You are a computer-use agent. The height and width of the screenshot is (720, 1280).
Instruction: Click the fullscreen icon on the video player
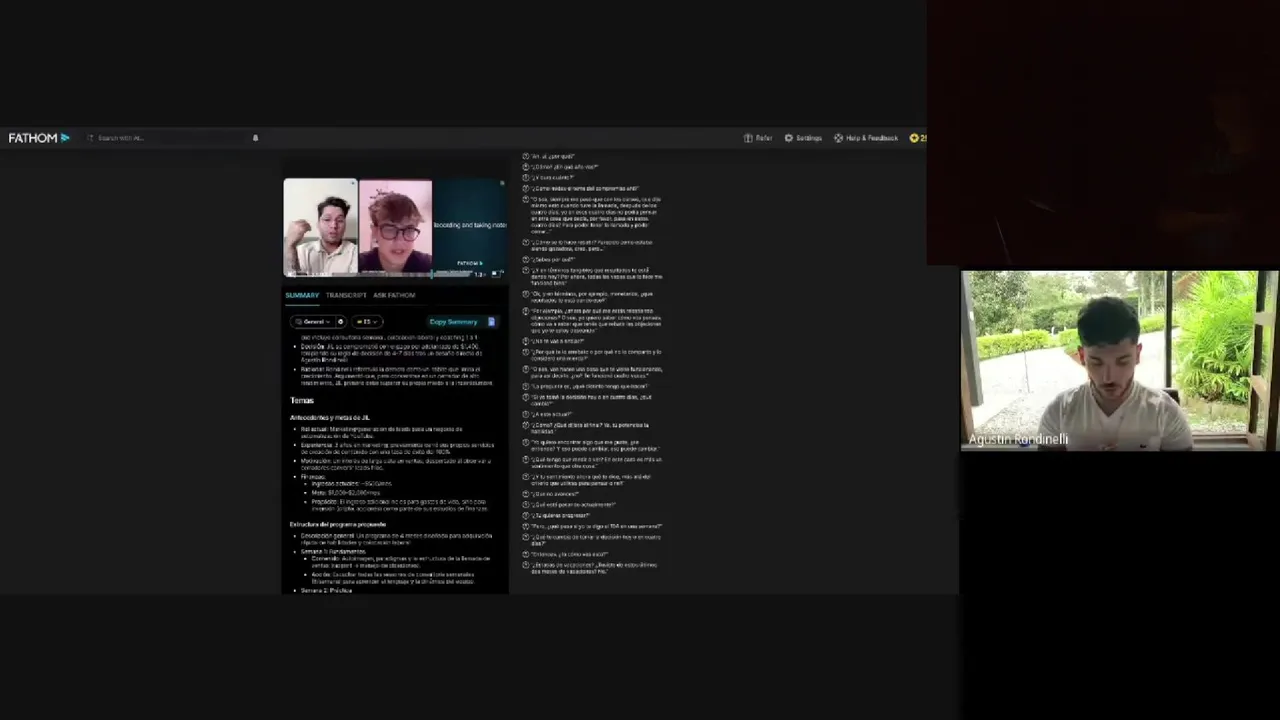[500, 273]
